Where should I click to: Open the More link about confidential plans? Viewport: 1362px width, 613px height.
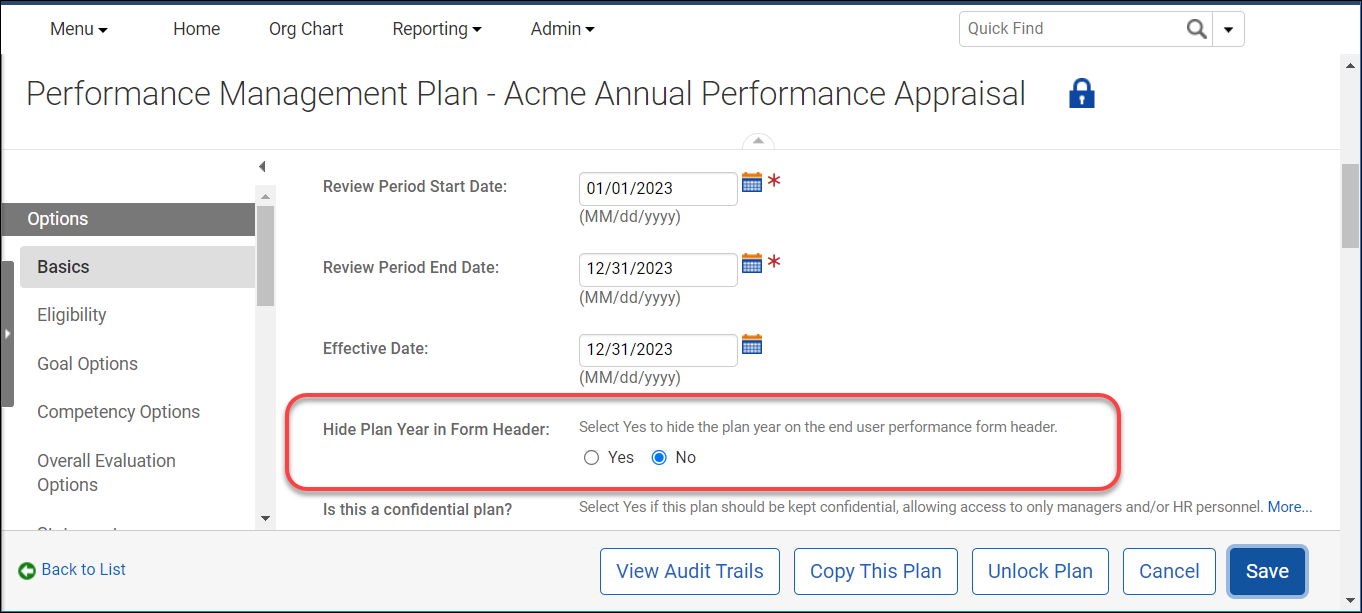[1289, 507]
